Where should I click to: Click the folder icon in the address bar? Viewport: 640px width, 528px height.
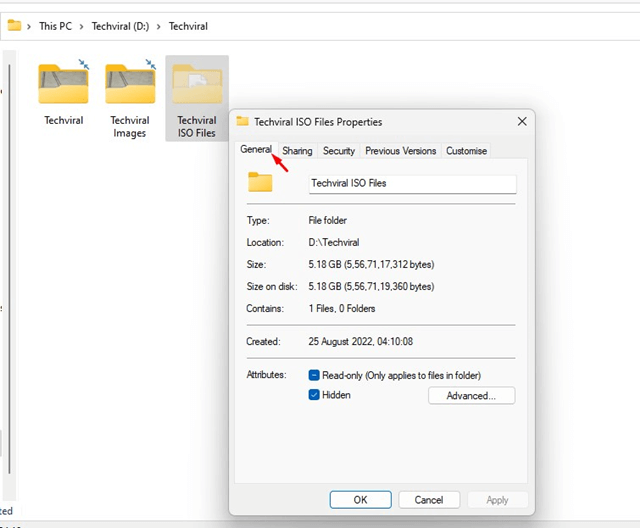[x=14, y=26]
